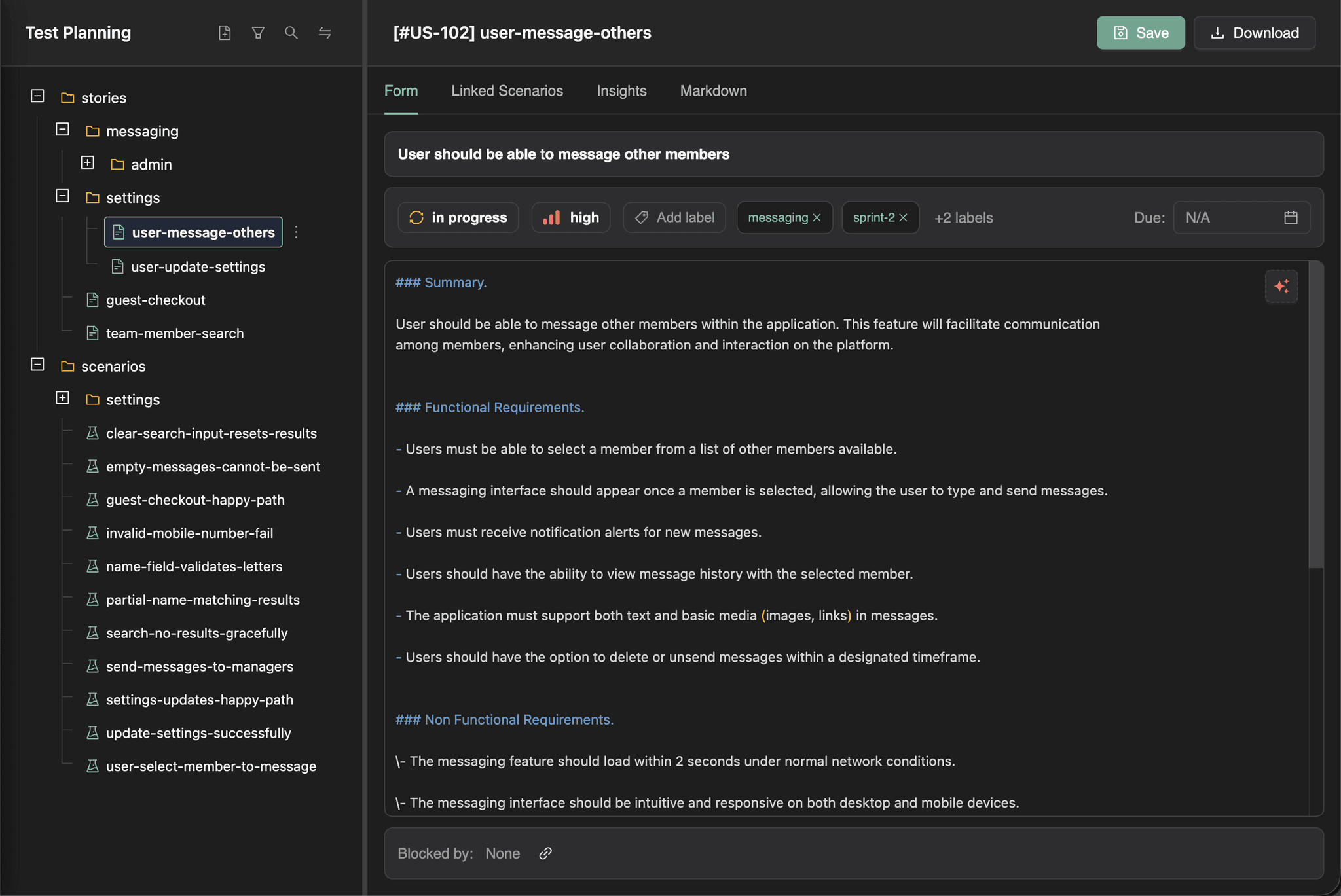The image size is (1341, 896).
Task: Click the swap arrows icon in sidebar header
Action: (x=325, y=33)
